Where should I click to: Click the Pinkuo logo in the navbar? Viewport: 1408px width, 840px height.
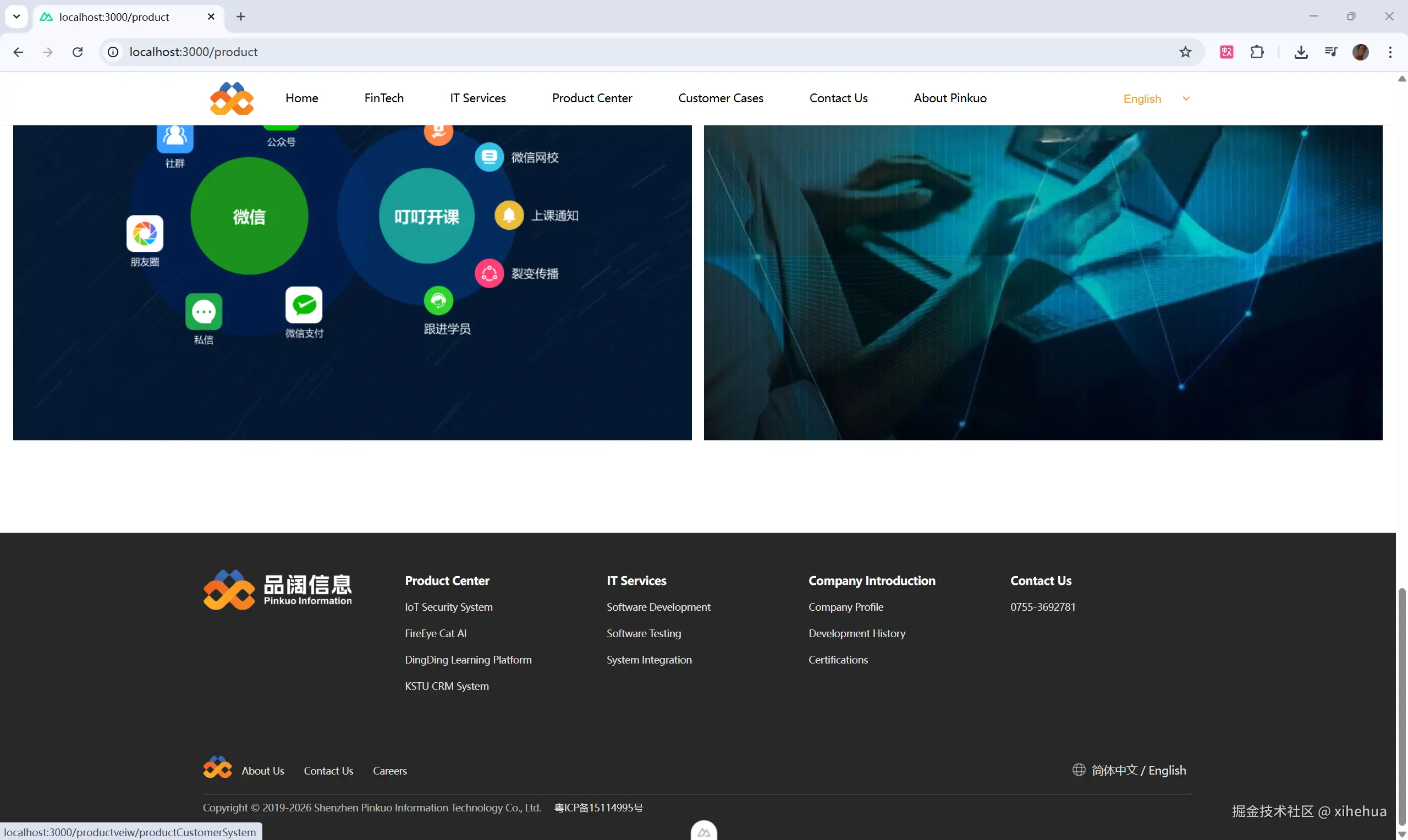click(x=232, y=98)
